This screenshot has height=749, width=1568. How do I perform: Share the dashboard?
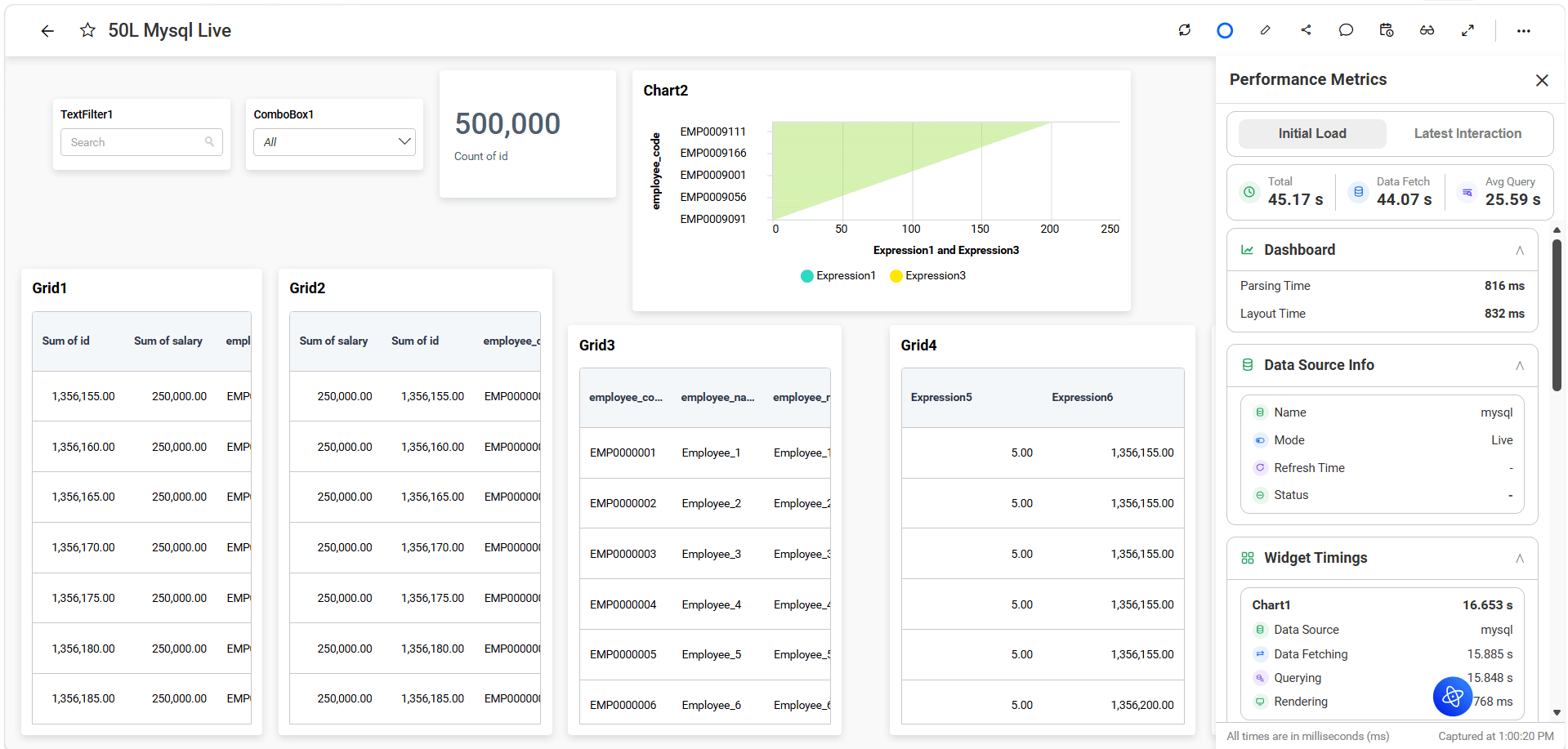tap(1306, 30)
